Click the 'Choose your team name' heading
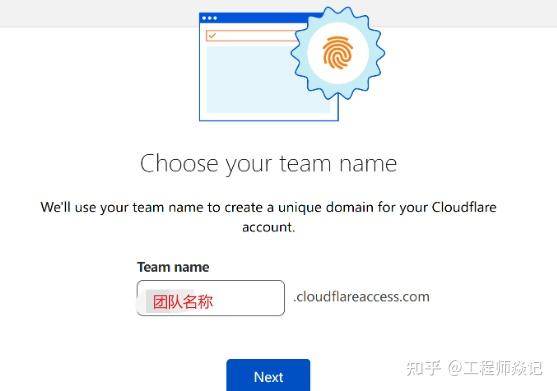The height and width of the screenshot is (391, 557). (x=269, y=164)
